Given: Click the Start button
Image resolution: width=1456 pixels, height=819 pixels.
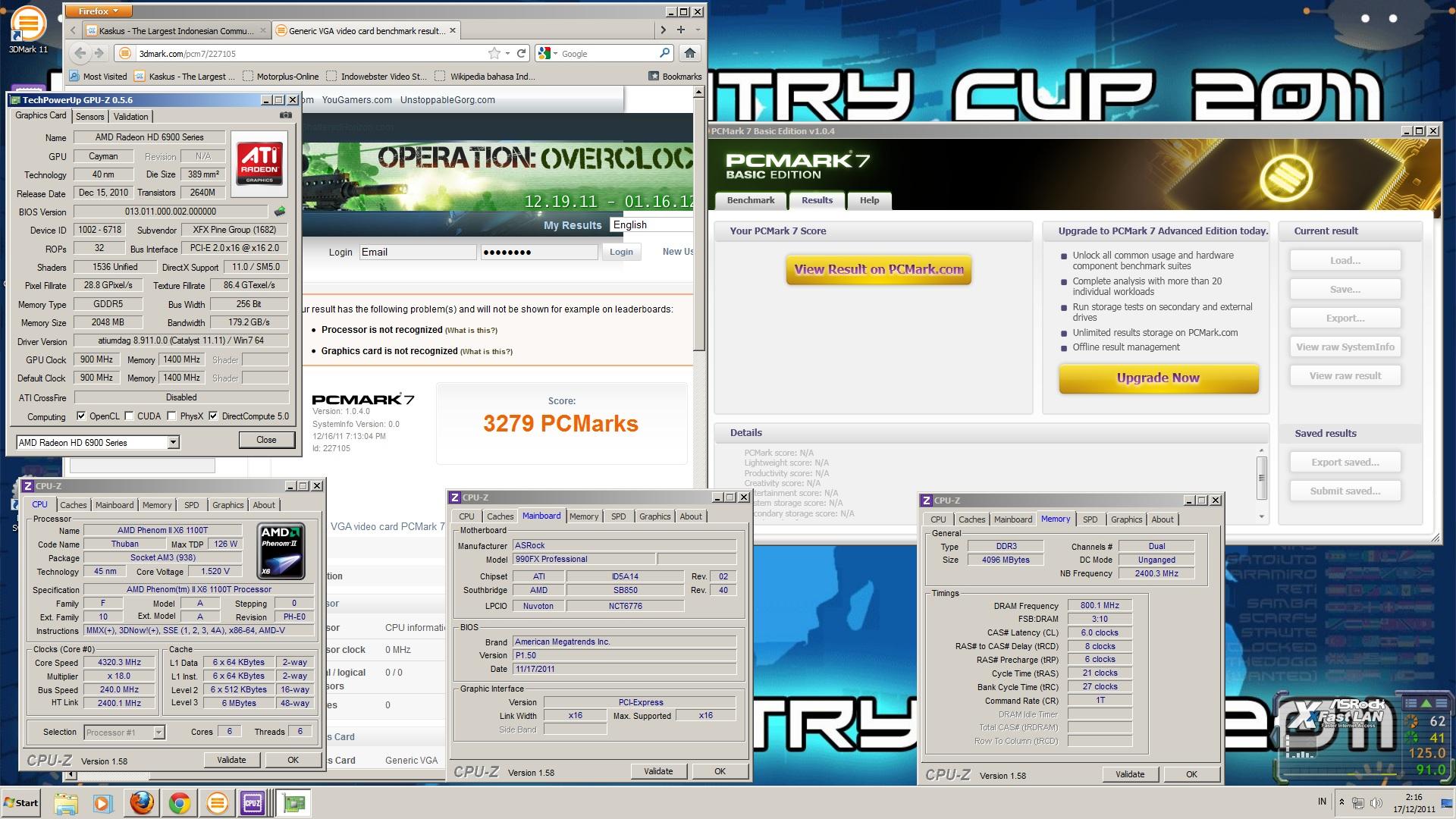Looking at the screenshot, I should (21, 802).
